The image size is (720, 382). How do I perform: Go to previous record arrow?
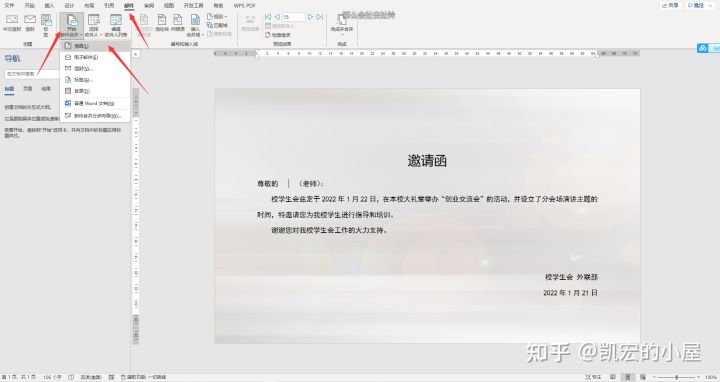pos(277,17)
